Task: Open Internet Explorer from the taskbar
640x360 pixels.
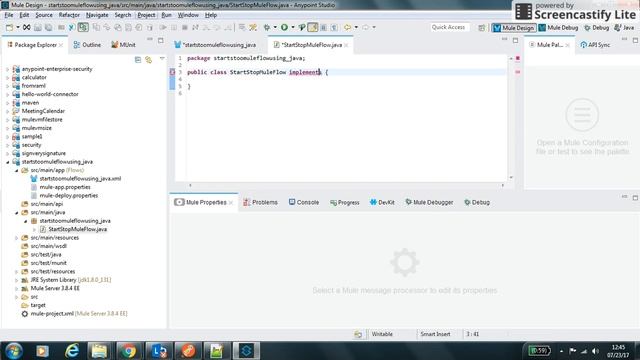Action: coord(72,351)
